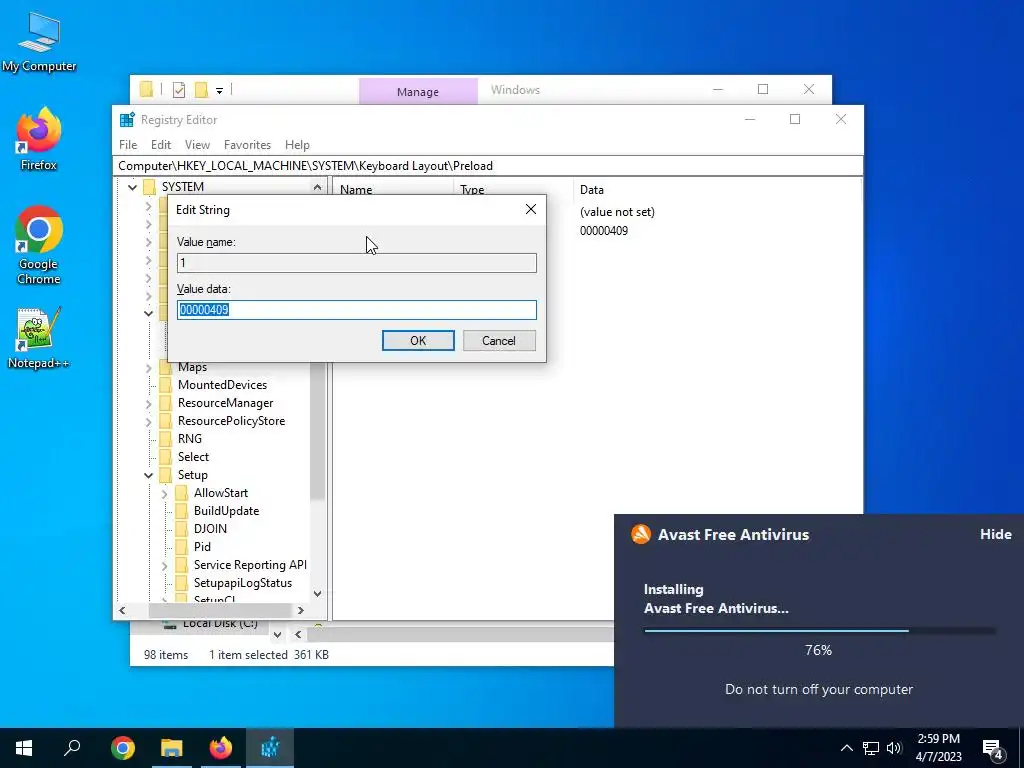Open the View menu in Registry Editor
Screen dimensions: 1024x768
point(197,145)
